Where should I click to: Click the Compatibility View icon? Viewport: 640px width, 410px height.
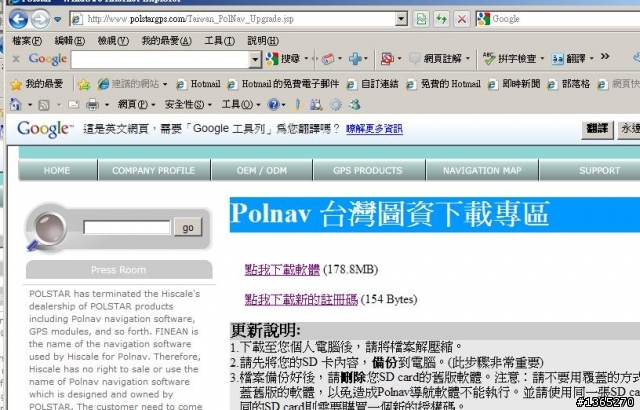tap(421, 19)
